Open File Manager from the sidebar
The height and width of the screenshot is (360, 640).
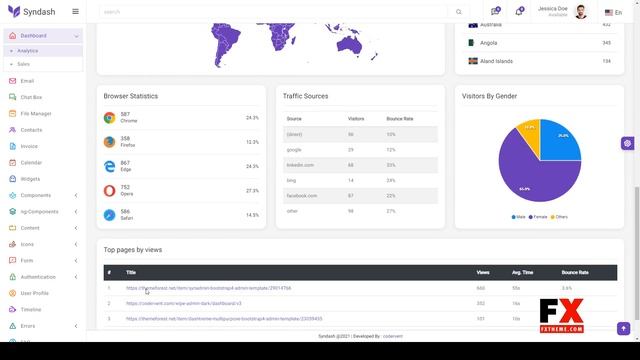[36, 113]
